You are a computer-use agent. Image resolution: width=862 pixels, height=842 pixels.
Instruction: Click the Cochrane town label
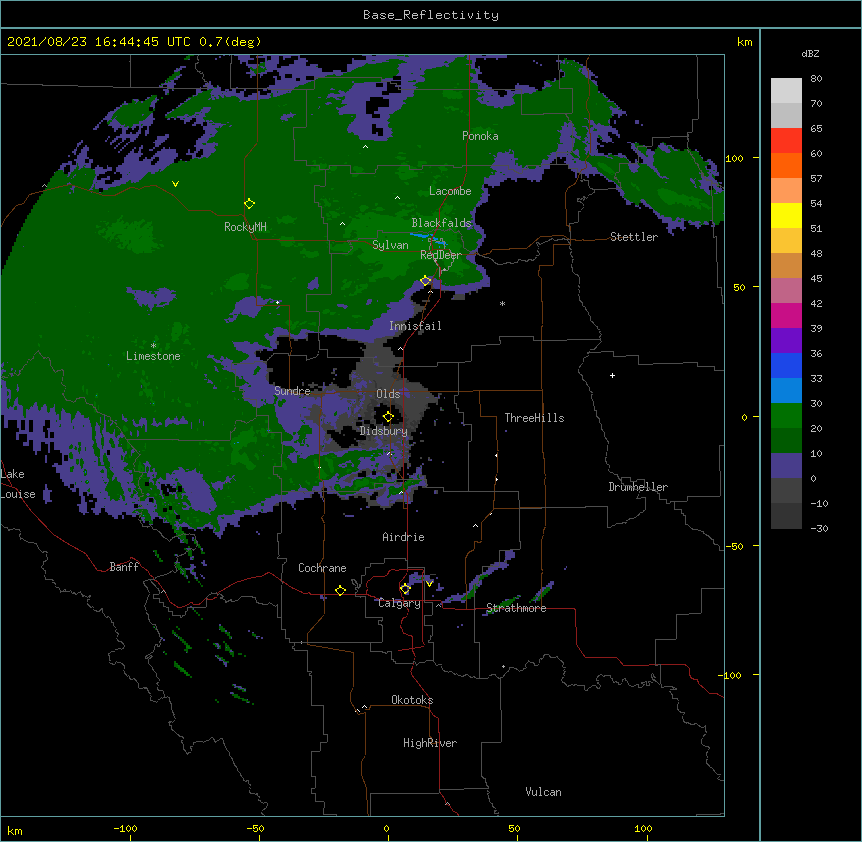pyautogui.click(x=322, y=568)
